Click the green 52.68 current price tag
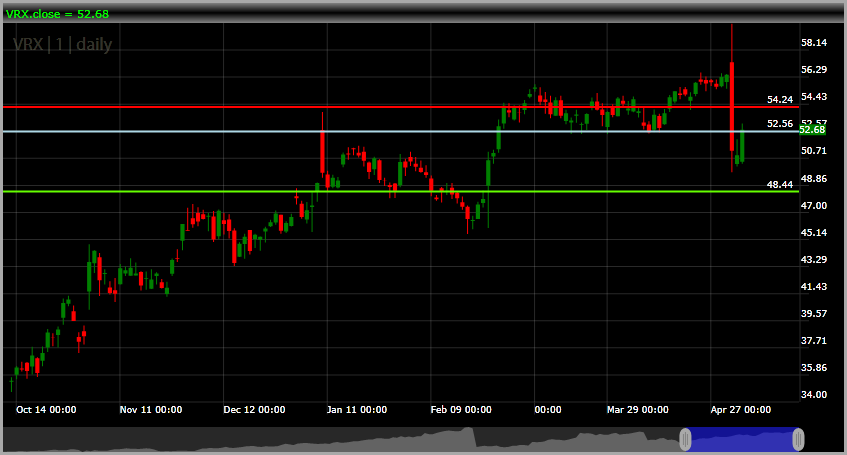The height and width of the screenshot is (455, 847). 812,130
